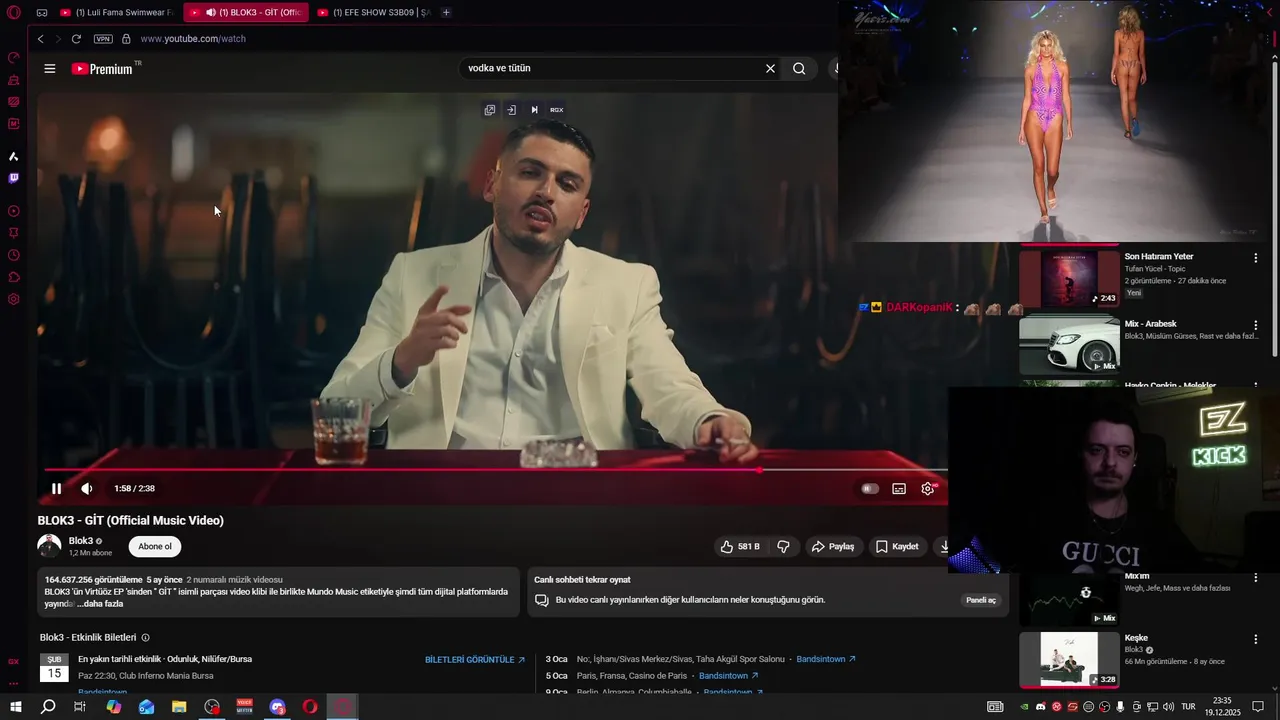Open Discord from the taskbar
This screenshot has width=1280, height=720.
coord(277,707)
